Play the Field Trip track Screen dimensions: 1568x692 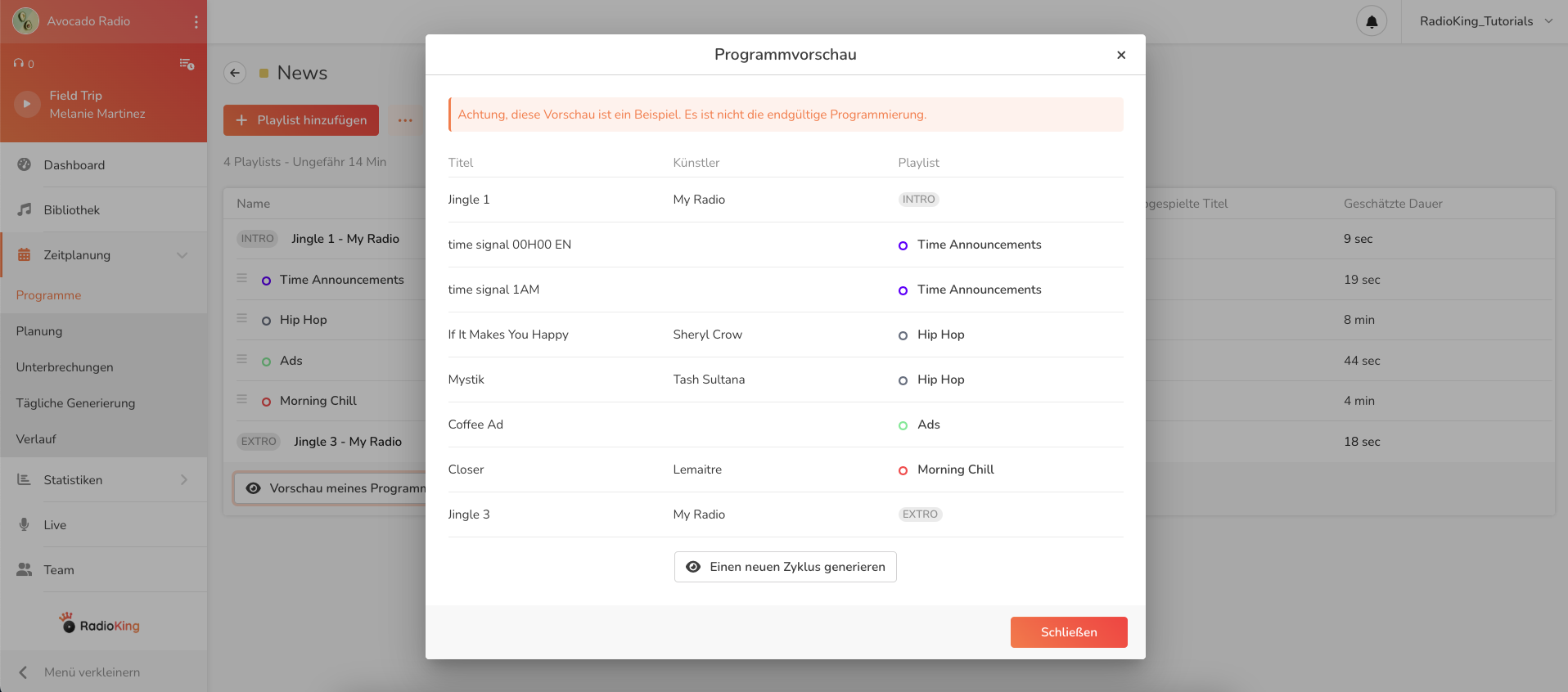pos(27,104)
